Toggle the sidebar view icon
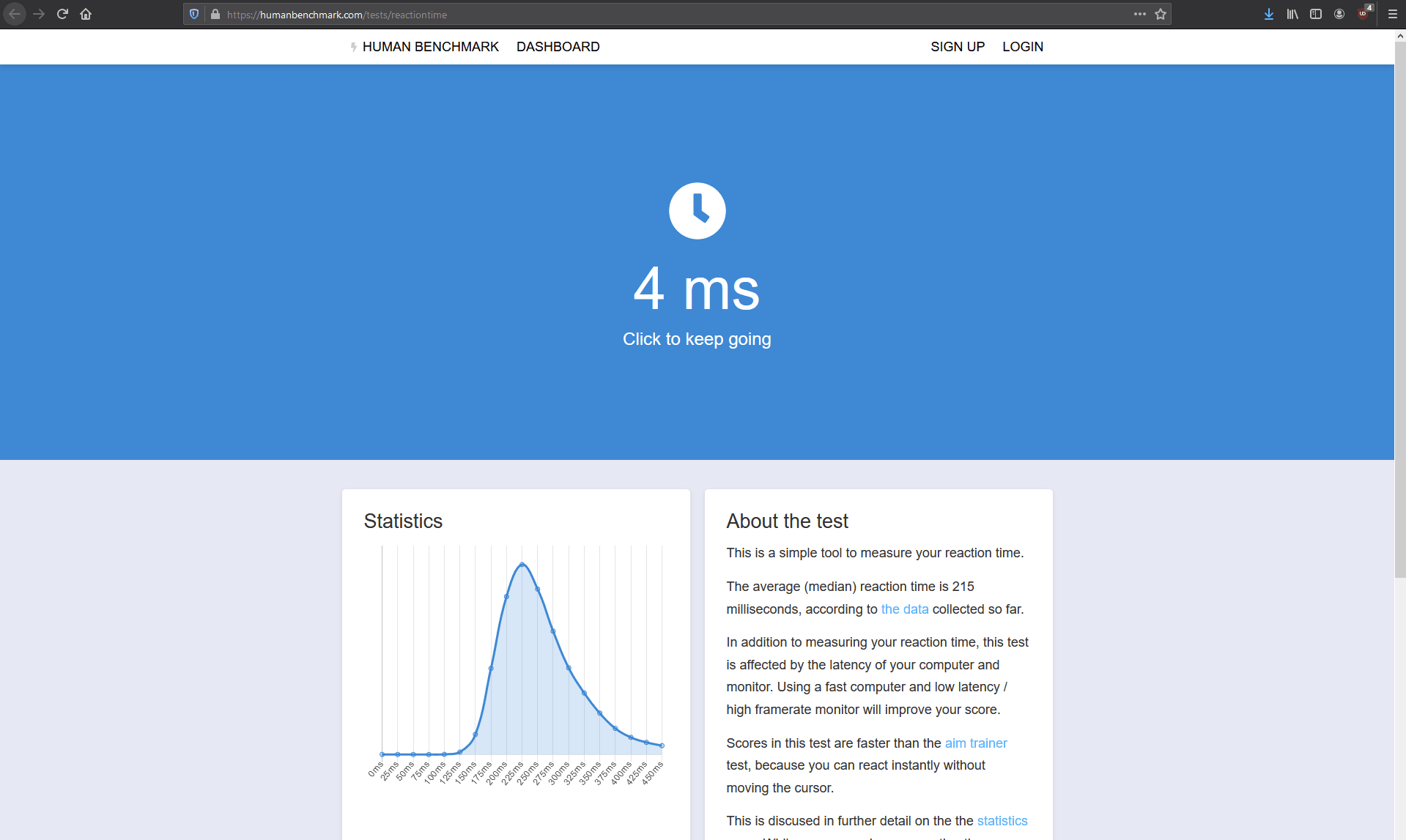1406x840 pixels. click(1316, 14)
